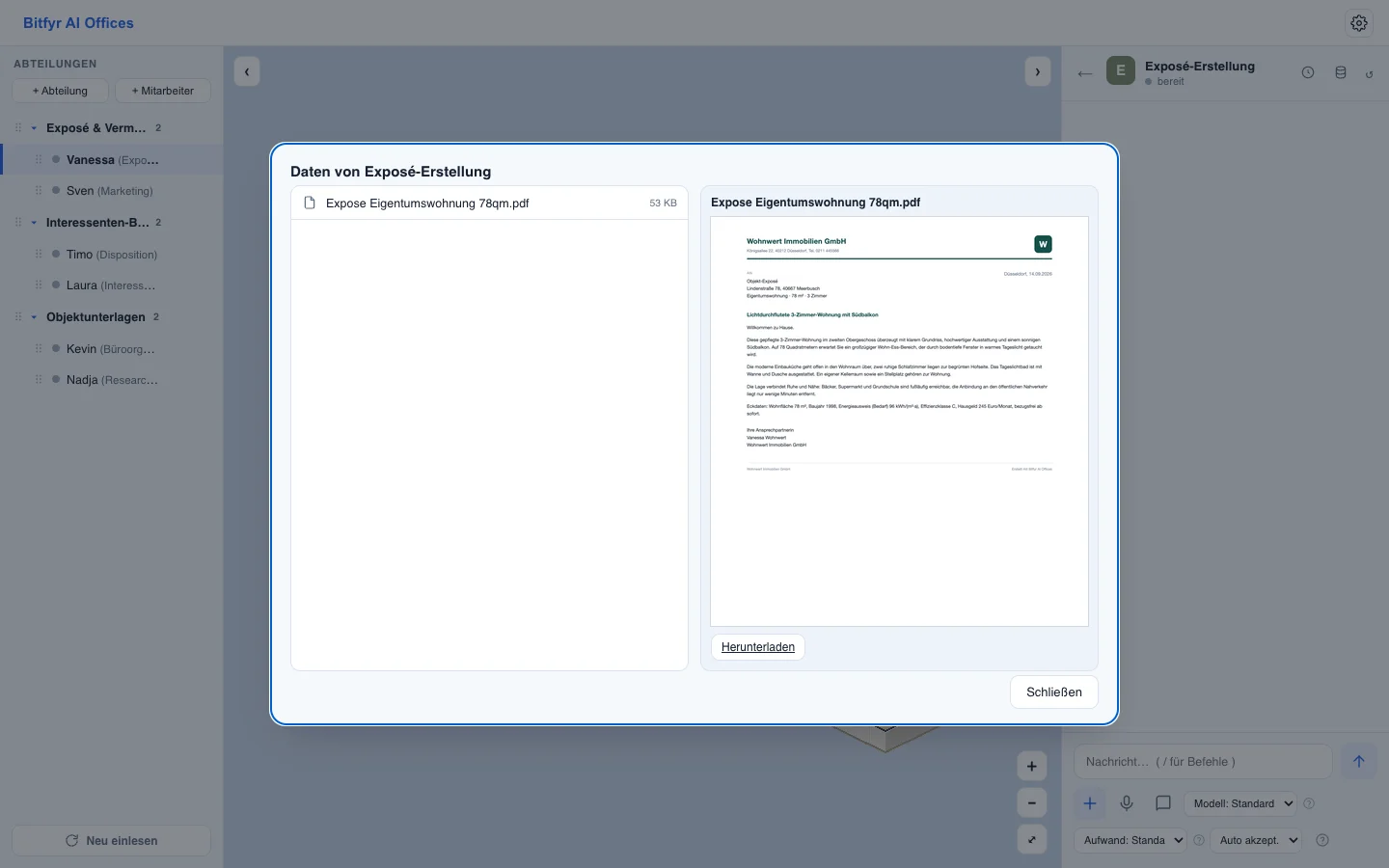
Task: Grab drag handle next to Nadja
Action: pyautogui.click(x=39, y=380)
